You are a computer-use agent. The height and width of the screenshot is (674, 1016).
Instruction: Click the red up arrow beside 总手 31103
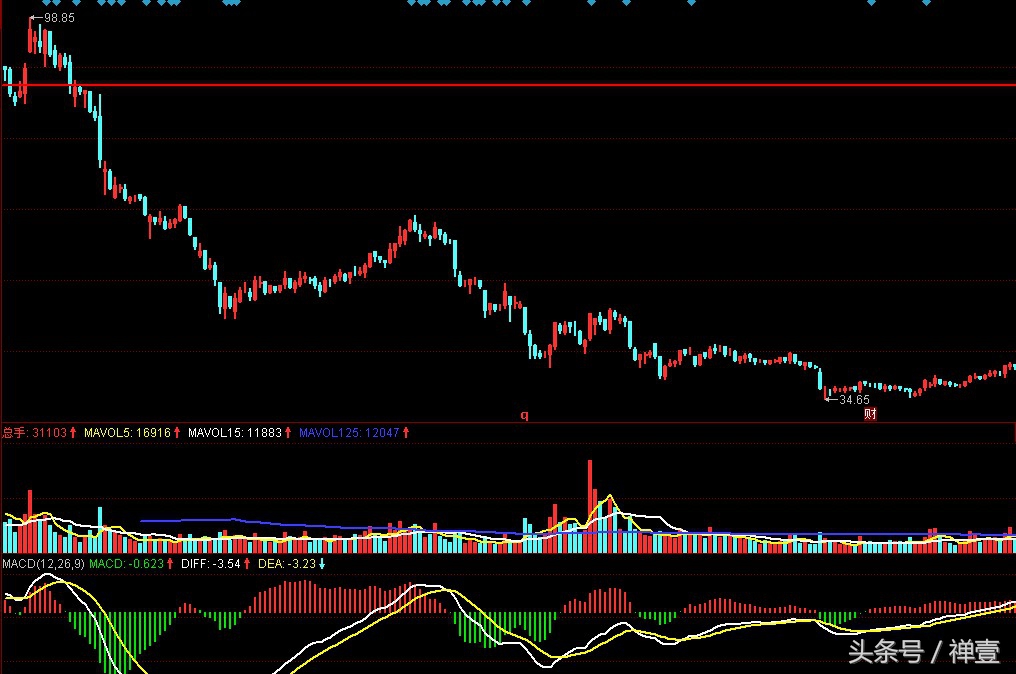[x=73, y=433]
